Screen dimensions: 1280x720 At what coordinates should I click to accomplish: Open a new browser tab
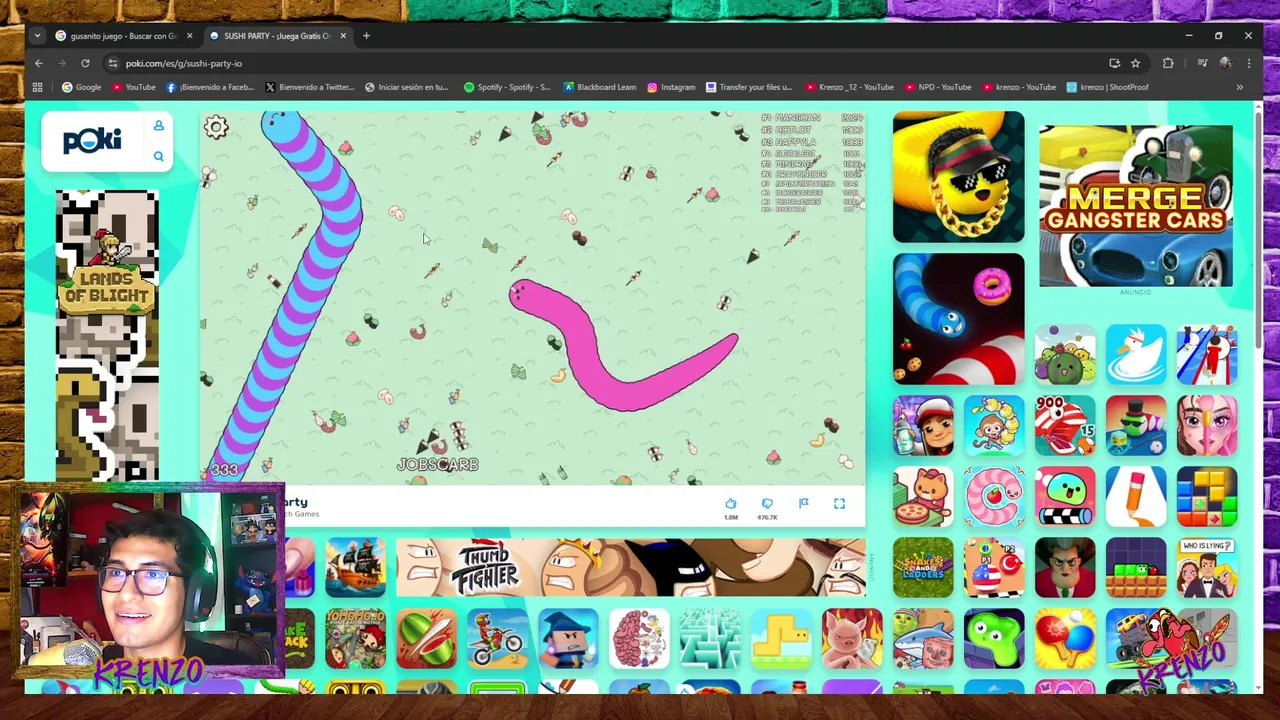(366, 36)
